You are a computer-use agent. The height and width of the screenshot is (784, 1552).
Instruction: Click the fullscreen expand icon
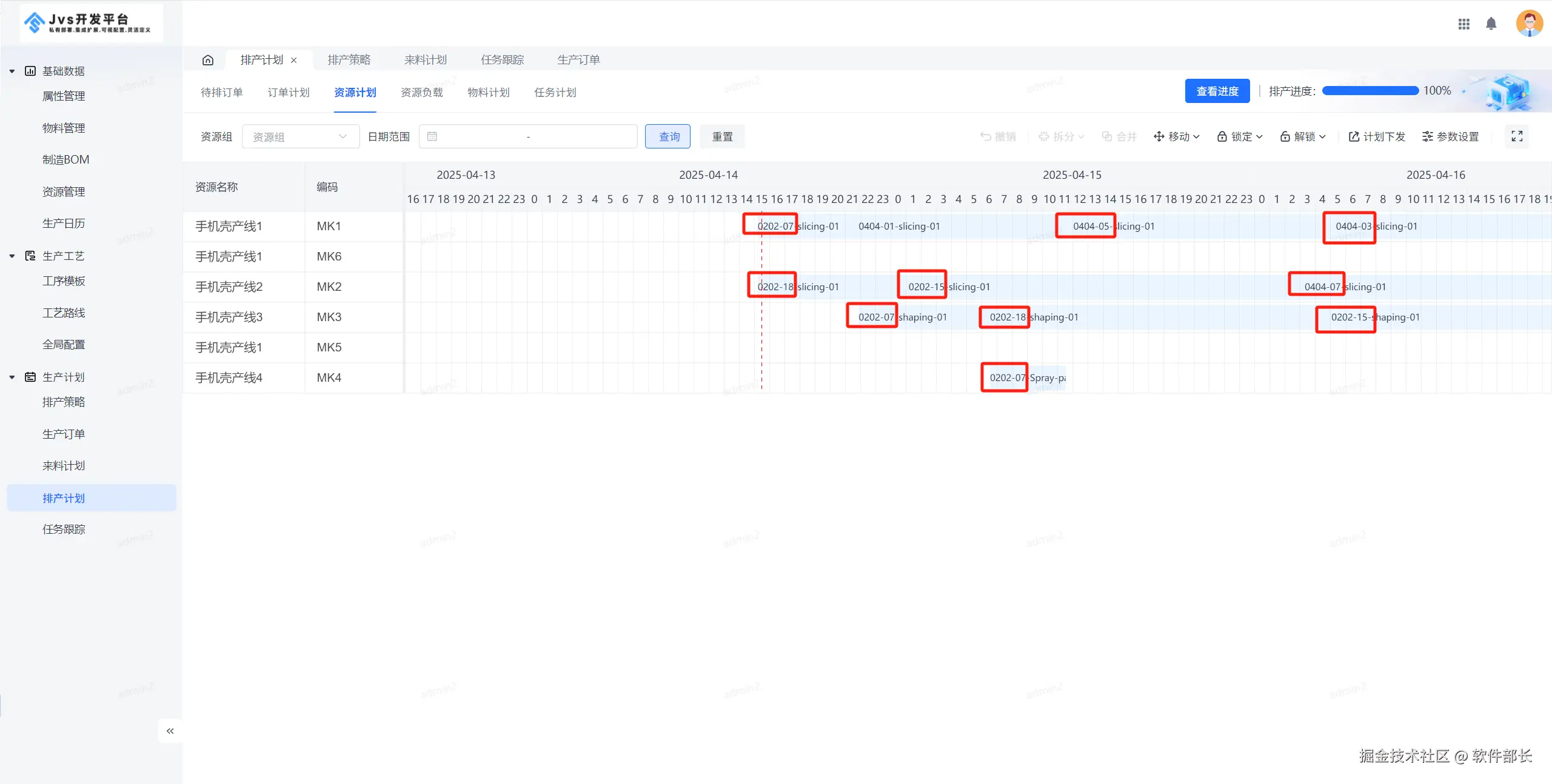tap(1517, 136)
